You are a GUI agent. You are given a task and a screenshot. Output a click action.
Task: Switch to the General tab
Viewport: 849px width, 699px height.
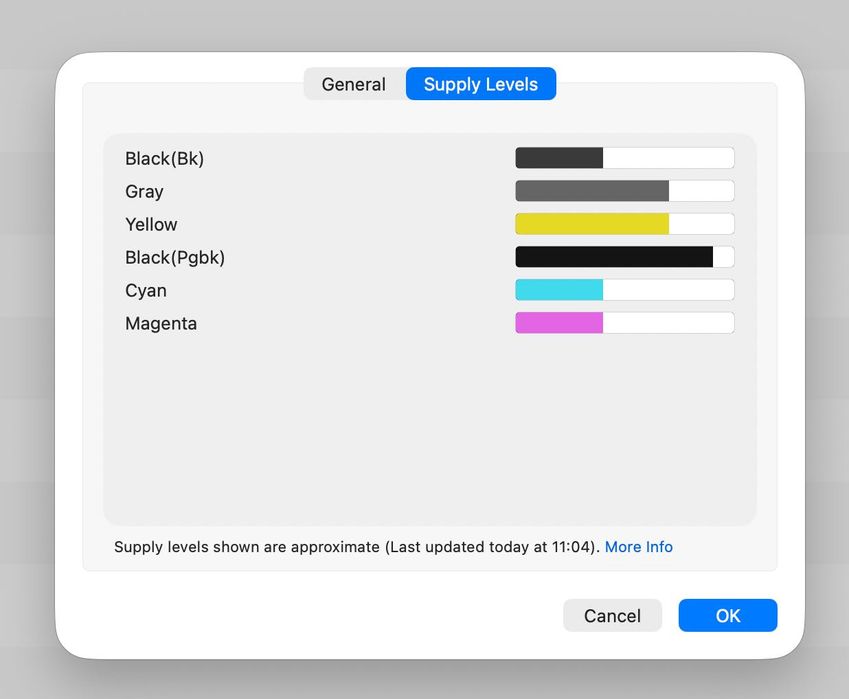point(354,85)
